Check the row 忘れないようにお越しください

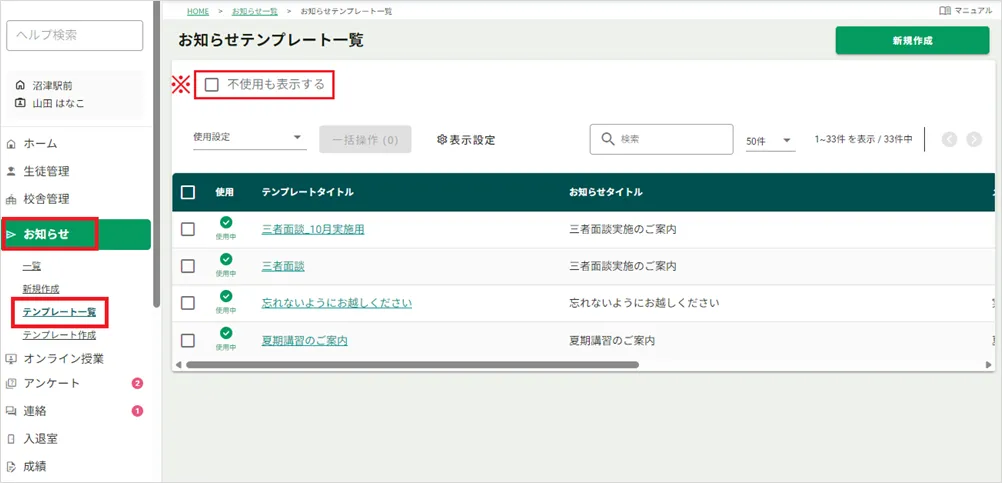coord(188,303)
